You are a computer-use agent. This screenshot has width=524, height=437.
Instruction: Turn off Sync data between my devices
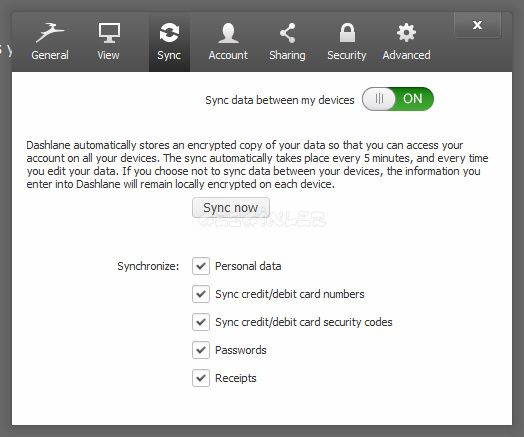398,99
